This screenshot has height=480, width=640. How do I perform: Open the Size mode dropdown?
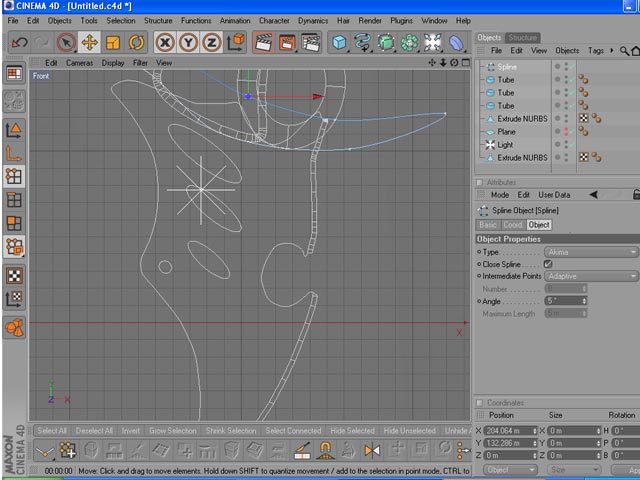[x=573, y=469]
